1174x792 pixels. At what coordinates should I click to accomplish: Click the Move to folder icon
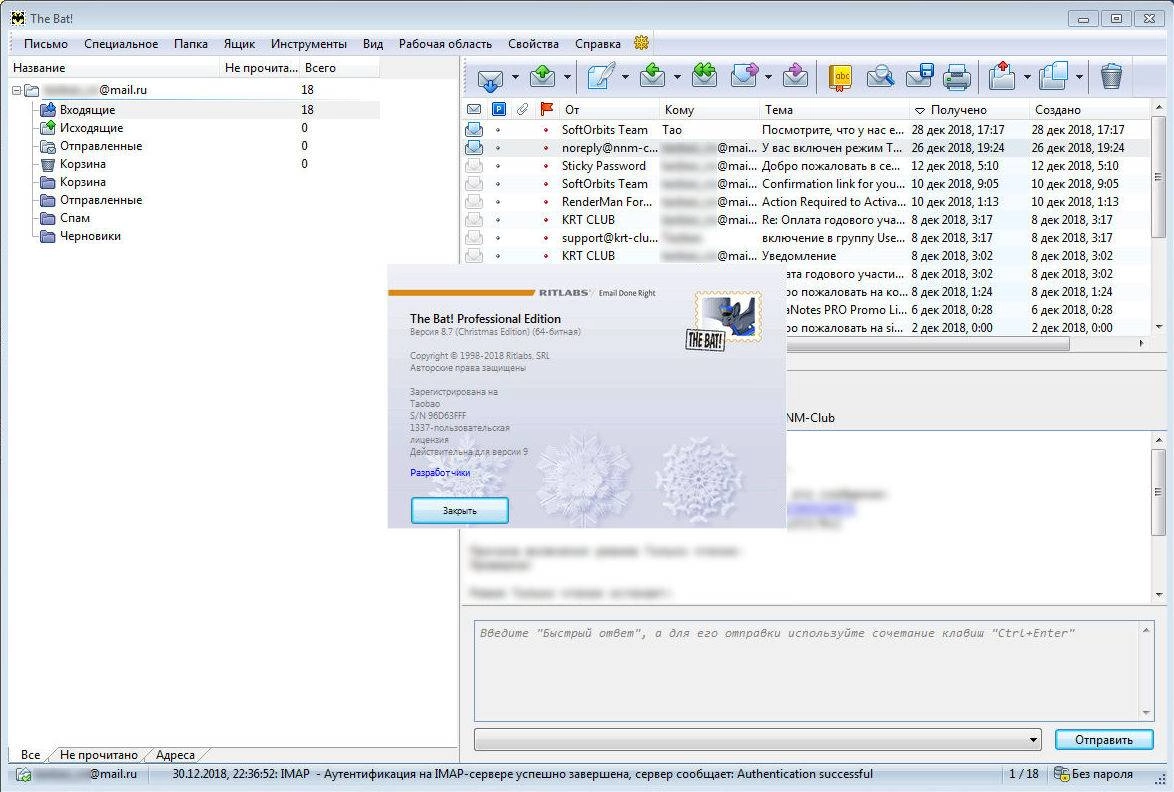click(1003, 76)
